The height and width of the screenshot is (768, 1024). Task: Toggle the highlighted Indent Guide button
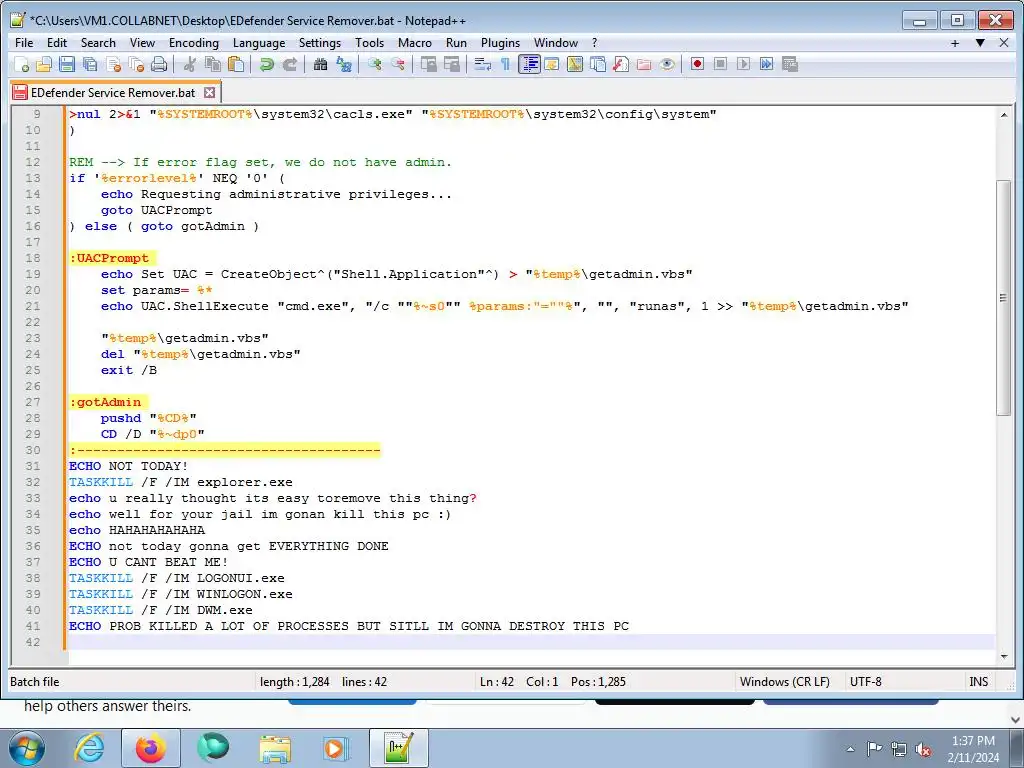pyautogui.click(x=529, y=64)
